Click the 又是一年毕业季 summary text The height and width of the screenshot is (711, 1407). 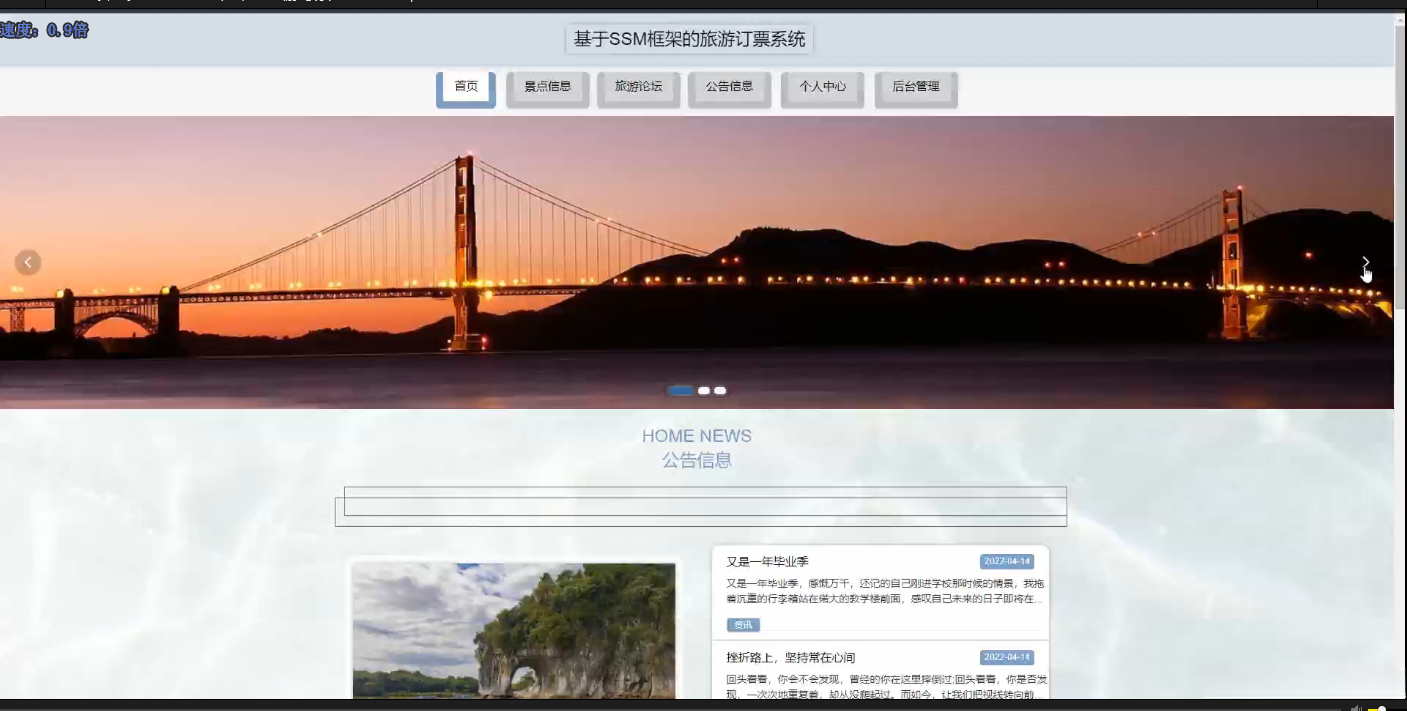pyautogui.click(x=885, y=591)
